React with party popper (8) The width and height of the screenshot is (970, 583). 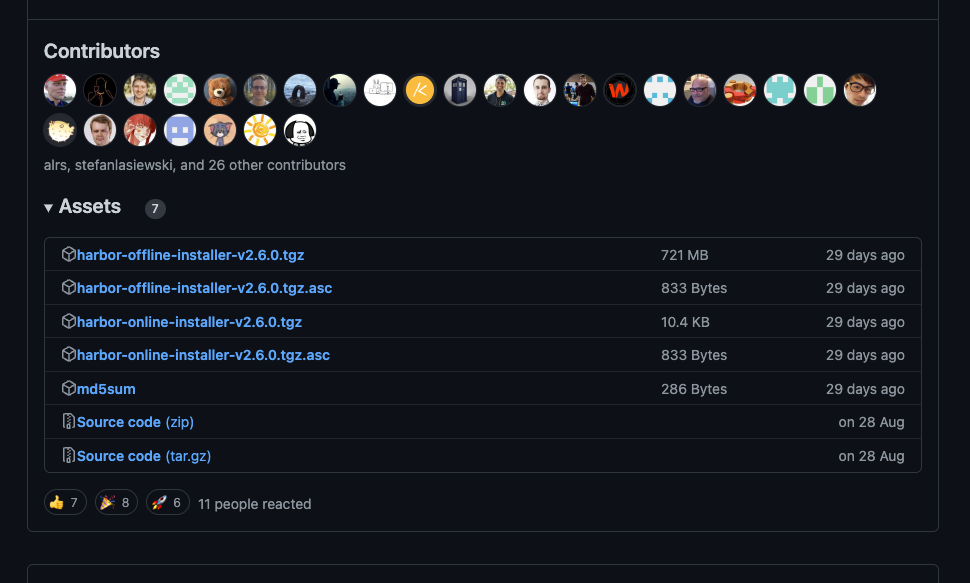[x=116, y=503]
